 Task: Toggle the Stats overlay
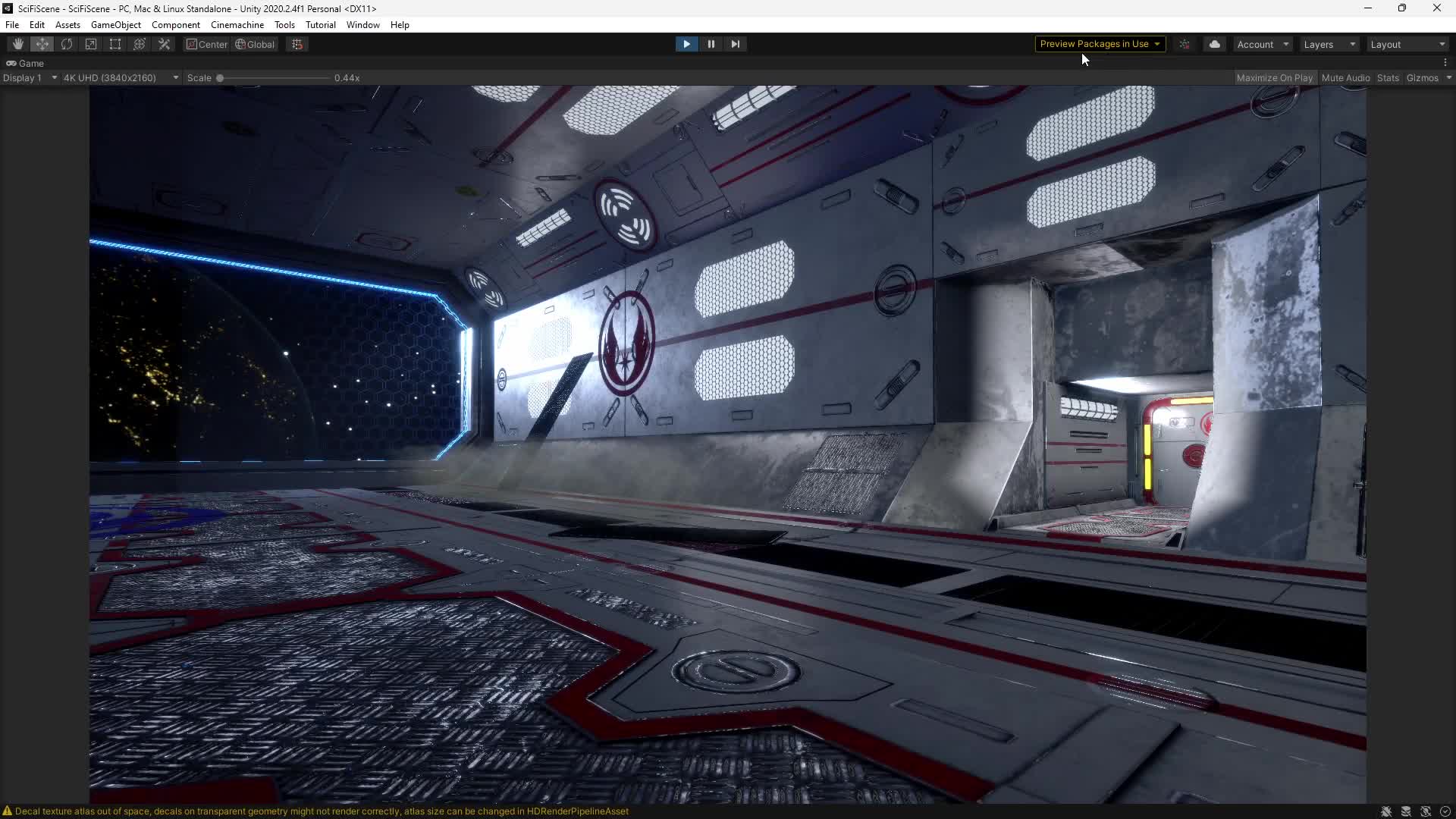[1388, 78]
